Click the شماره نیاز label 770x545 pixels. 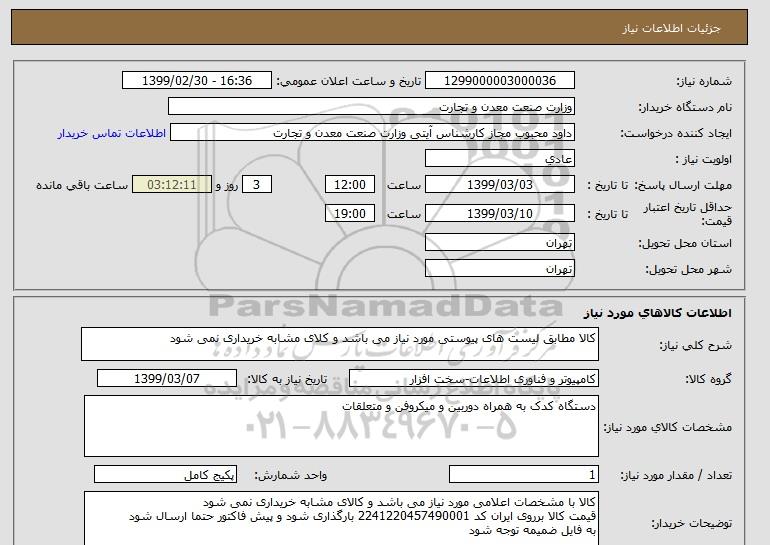tap(704, 81)
